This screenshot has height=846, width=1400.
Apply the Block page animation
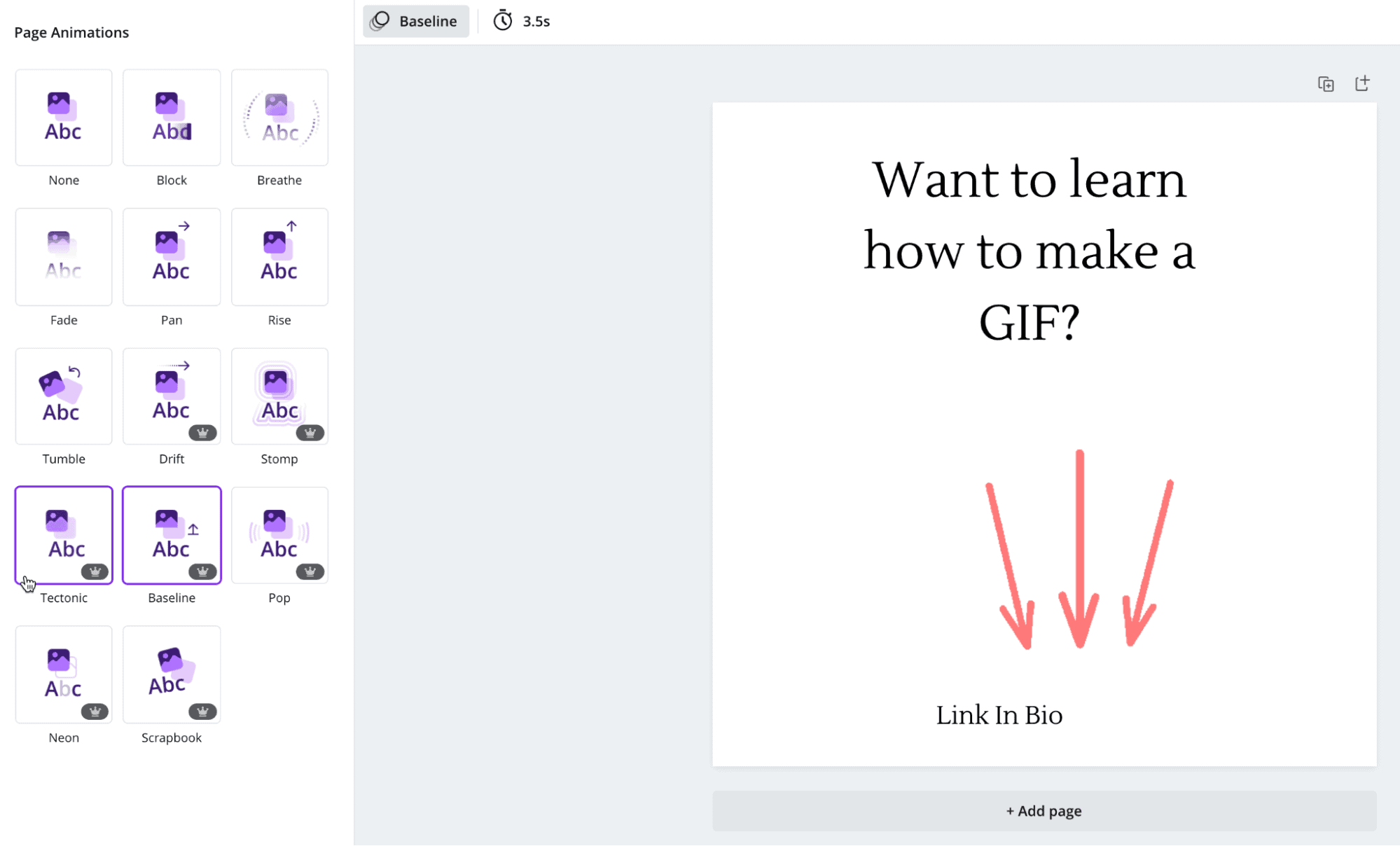point(172,118)
